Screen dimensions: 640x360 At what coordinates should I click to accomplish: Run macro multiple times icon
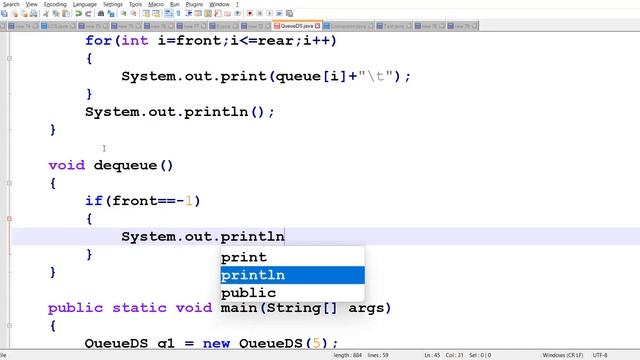pyautogui.click(x=279, y=13)
